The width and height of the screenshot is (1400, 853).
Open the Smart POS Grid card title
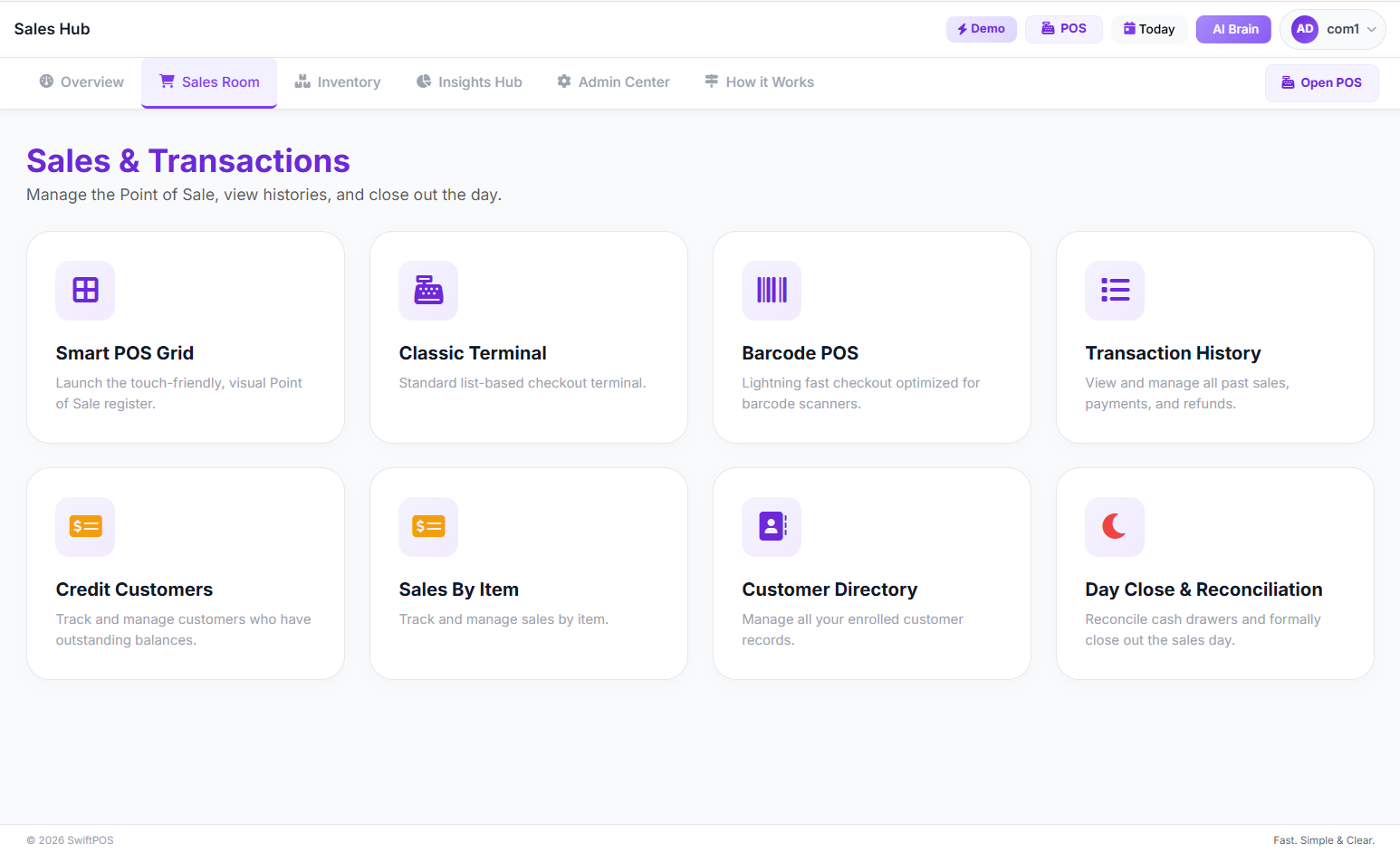click(125, 353)
